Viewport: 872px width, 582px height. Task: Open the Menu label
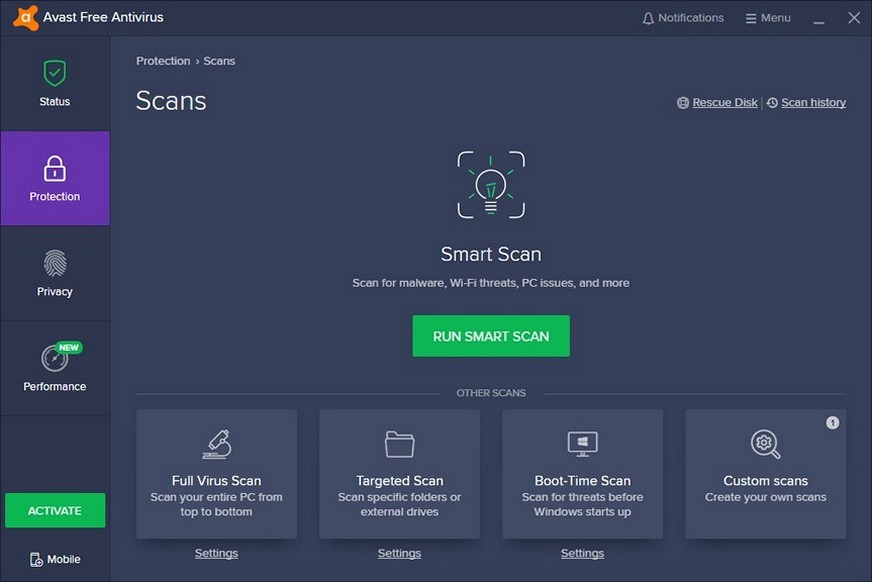(x=776, y=18)
